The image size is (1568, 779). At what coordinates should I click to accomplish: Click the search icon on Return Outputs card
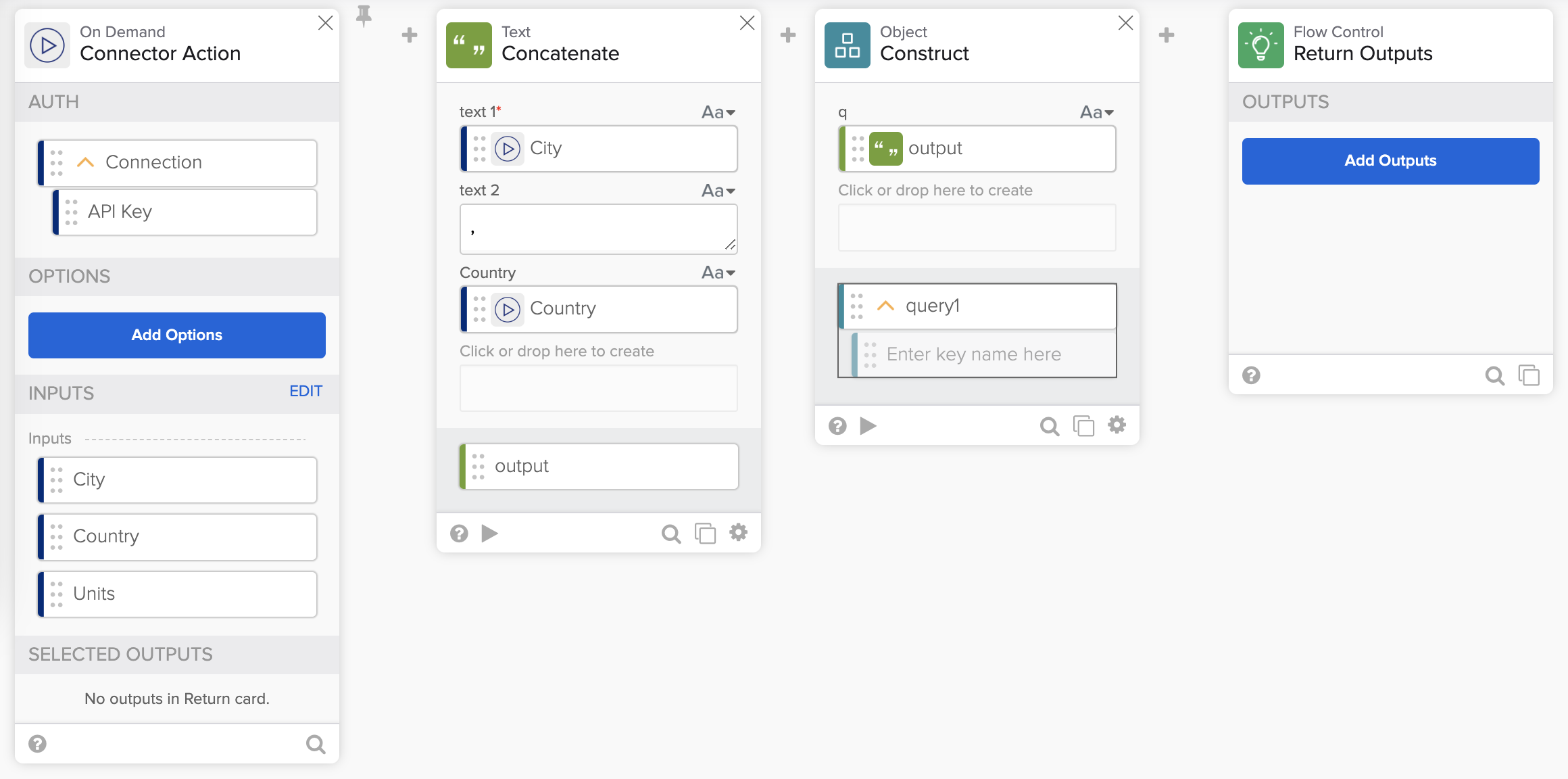coord(1494,376)
